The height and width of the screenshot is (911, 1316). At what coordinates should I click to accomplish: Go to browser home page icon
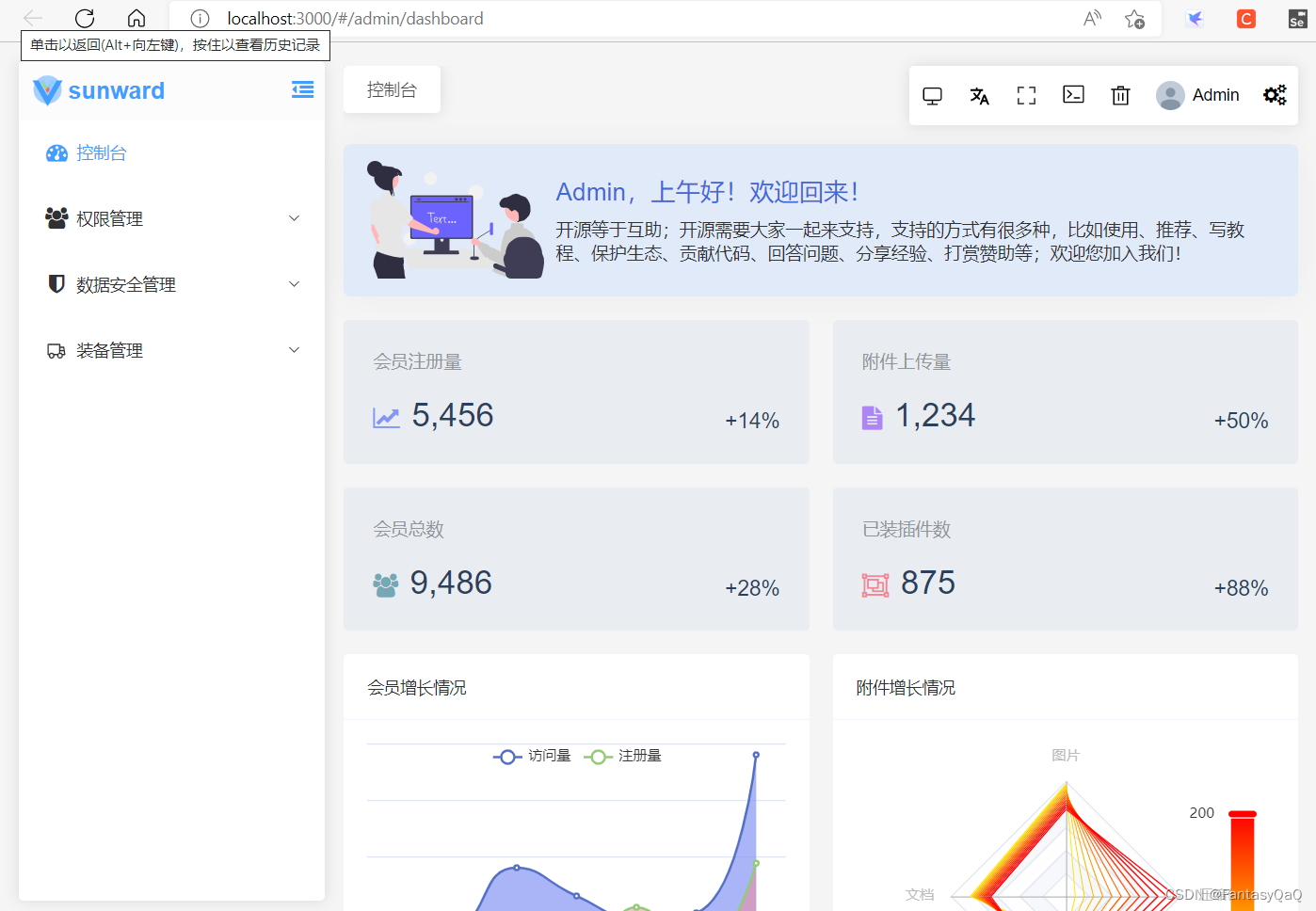point(136,18)
